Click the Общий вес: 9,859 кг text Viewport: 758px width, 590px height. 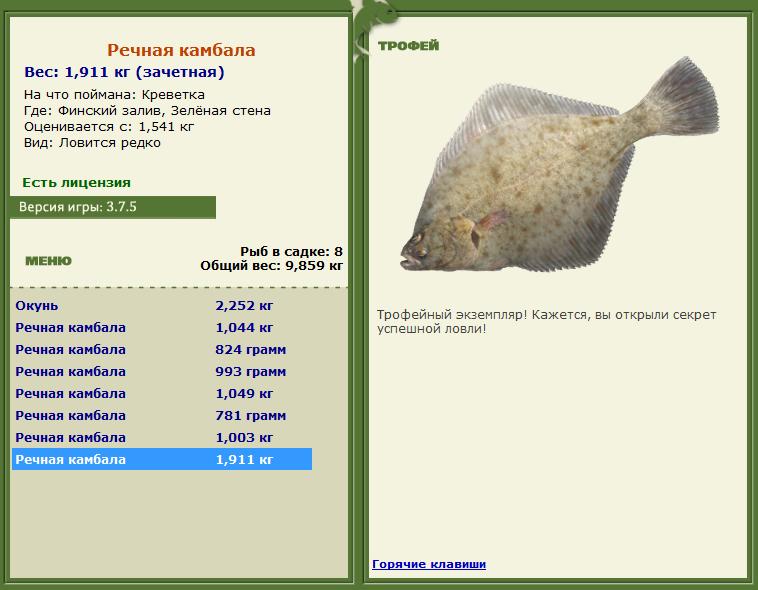click(x=272, y=266)
